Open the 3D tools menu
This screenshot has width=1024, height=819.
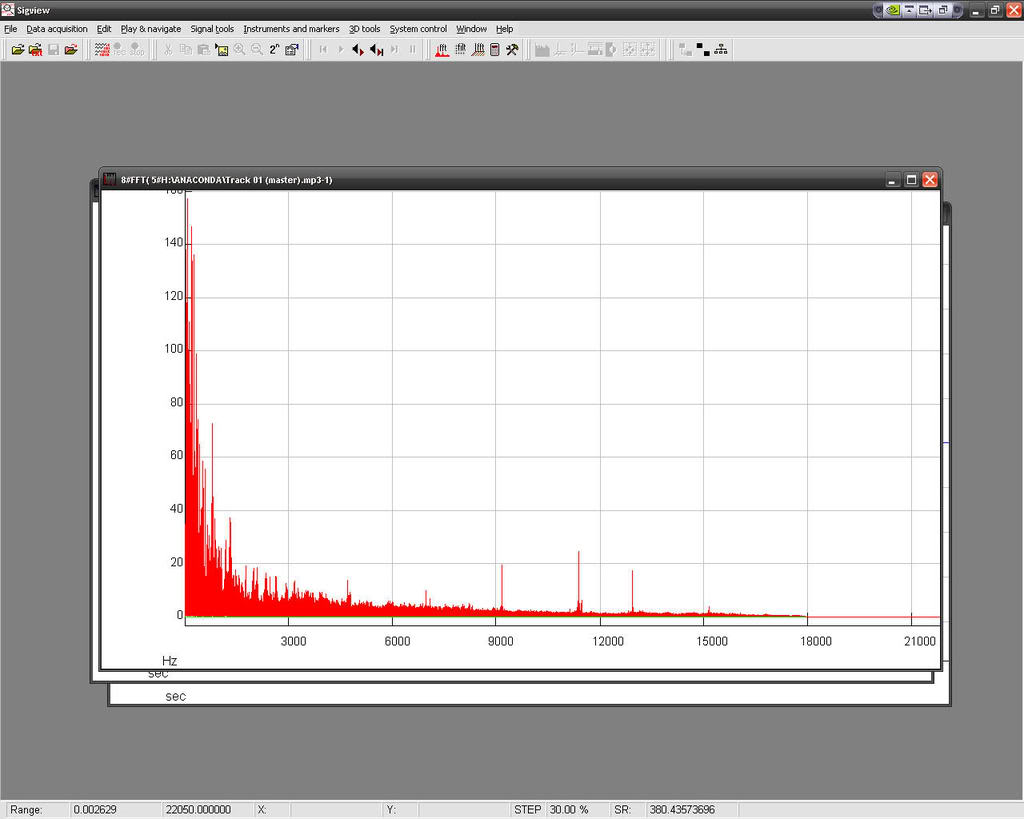pyautogui.click(x=364, y=29)
